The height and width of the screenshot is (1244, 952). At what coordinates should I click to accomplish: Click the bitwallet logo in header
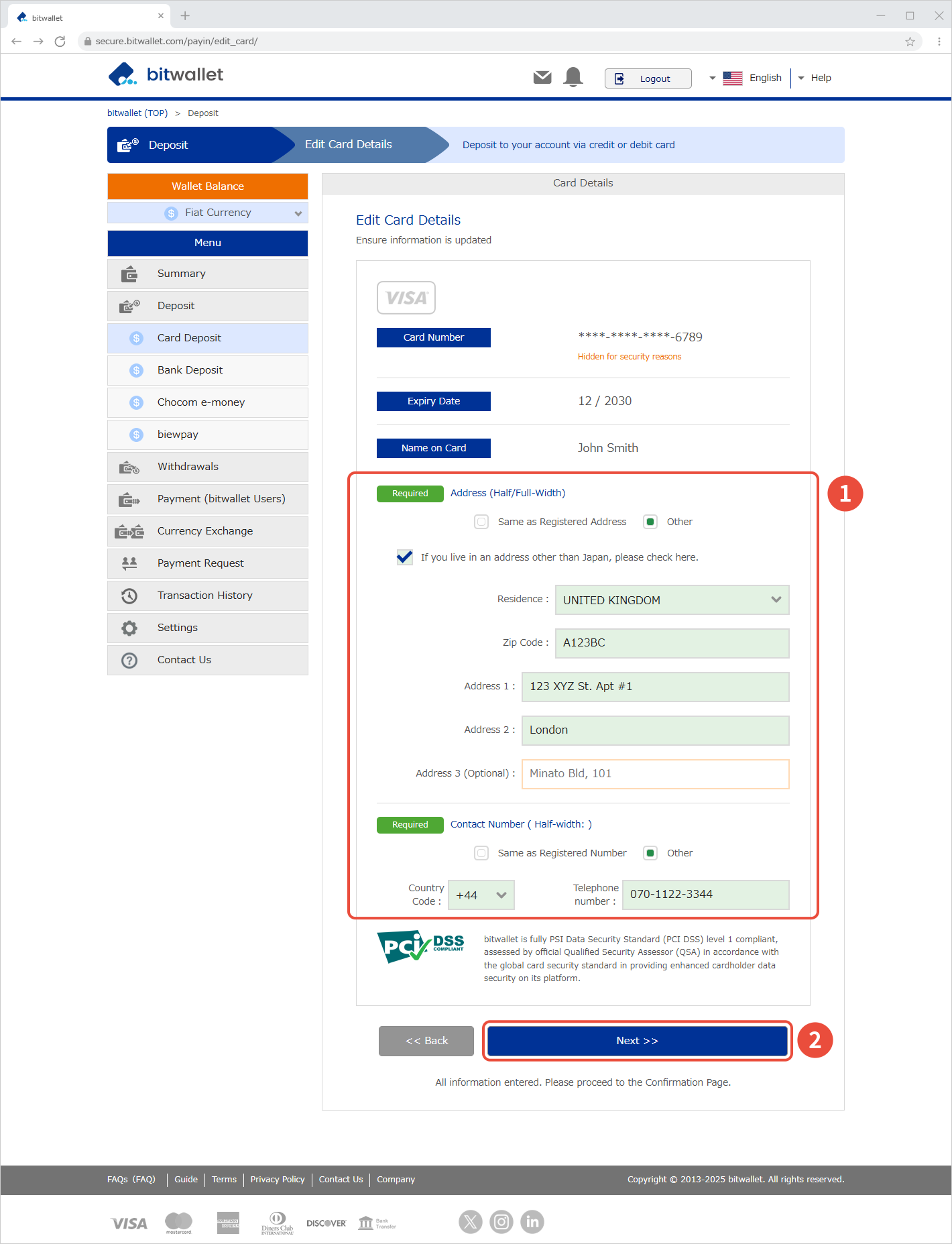click(x=166, y=74)
